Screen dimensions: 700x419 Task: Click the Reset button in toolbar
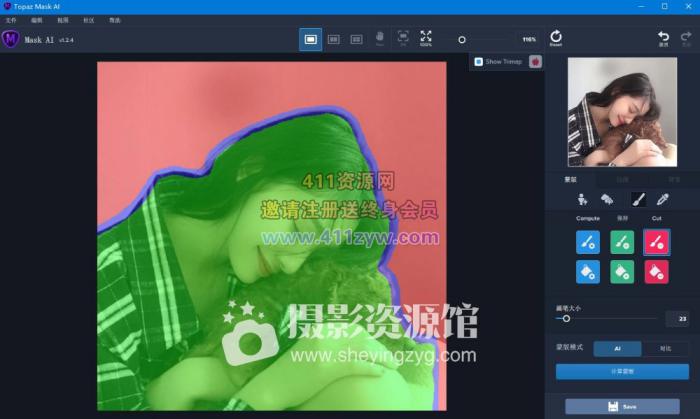pyautogui.click(x=555, y=39)
